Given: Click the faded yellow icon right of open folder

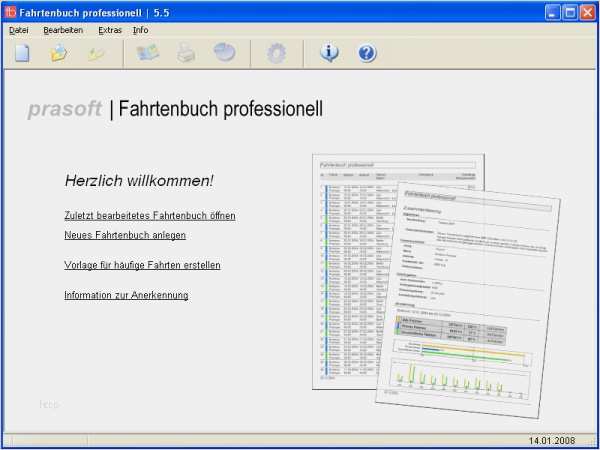Looking at the screenshot, I should (96, 54).
